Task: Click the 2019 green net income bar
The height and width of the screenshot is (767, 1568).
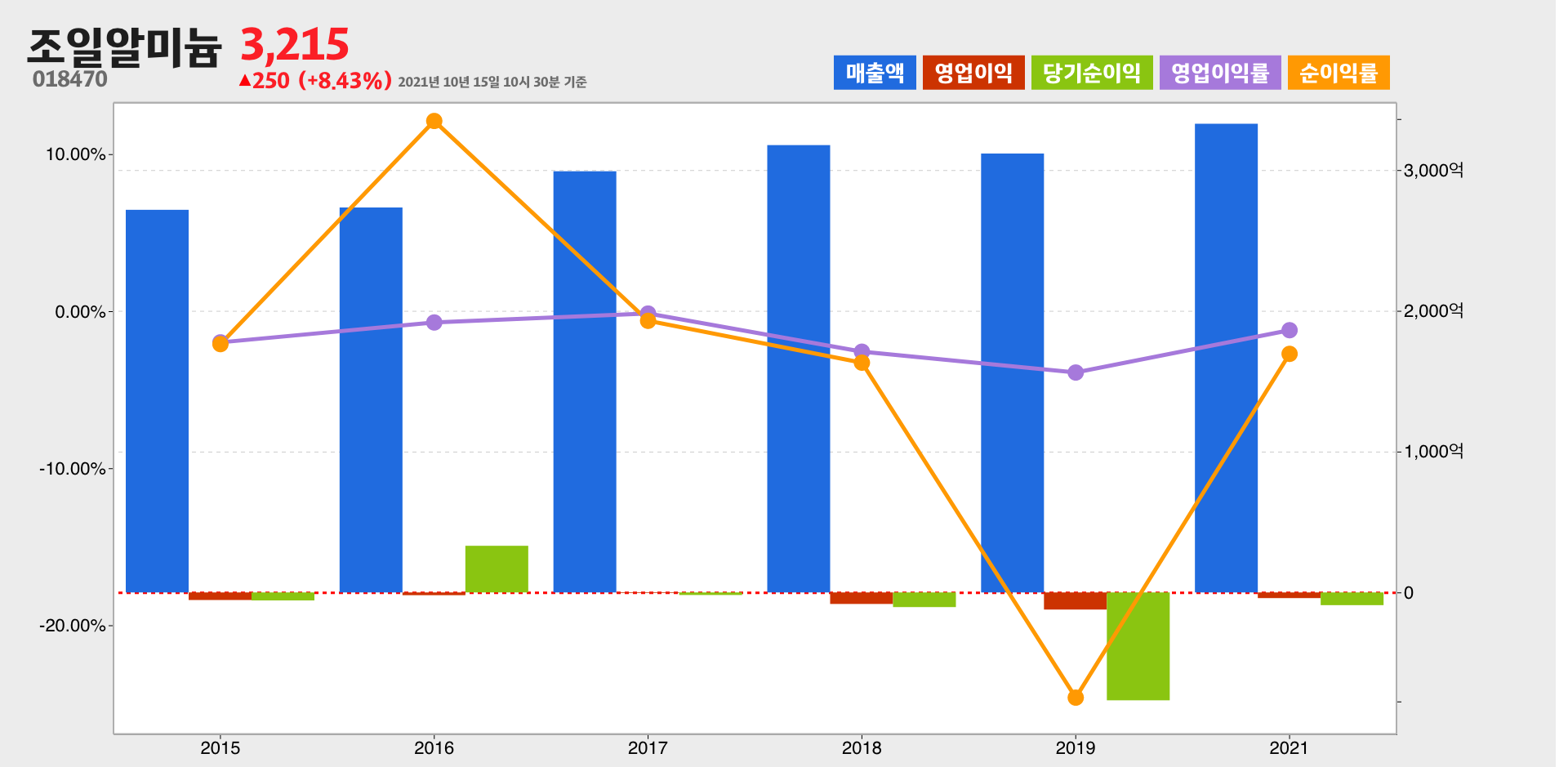Action: coord(1138,646)
